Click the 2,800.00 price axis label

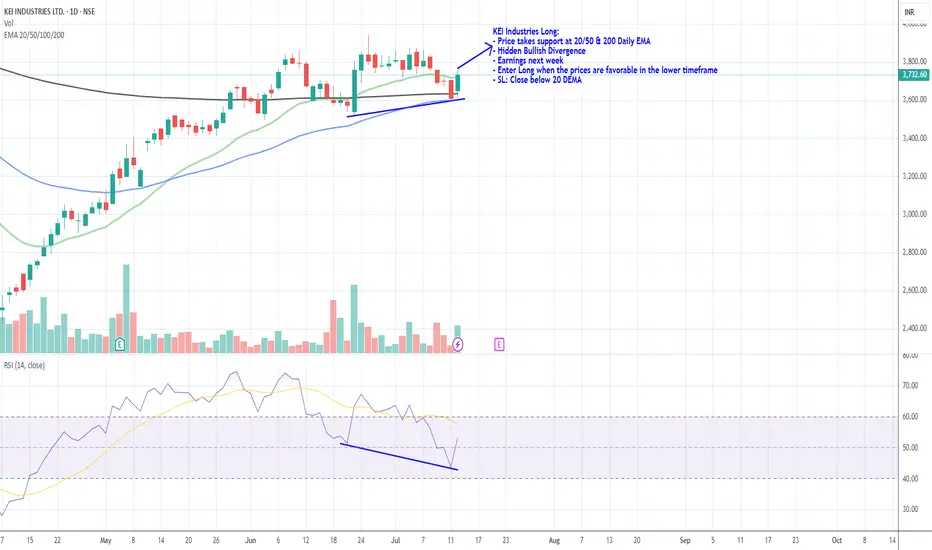pyautogui.click(x=915, y=252)
